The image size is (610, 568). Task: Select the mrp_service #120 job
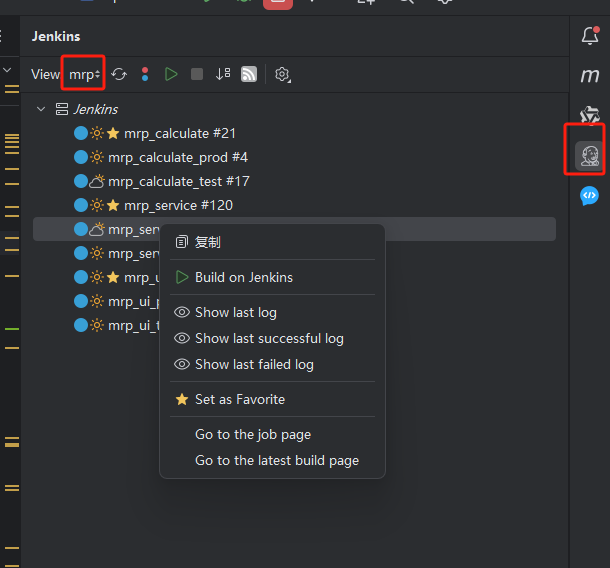pyautogui.click(x=178, y=205)
